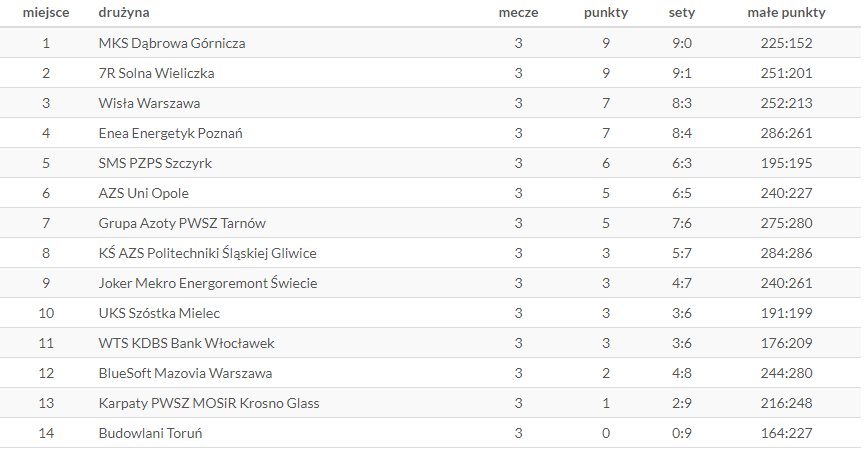Click AZS Uni Opole team name
The width and height of the screenshot is (865, 450).
[x=143, y=194]
